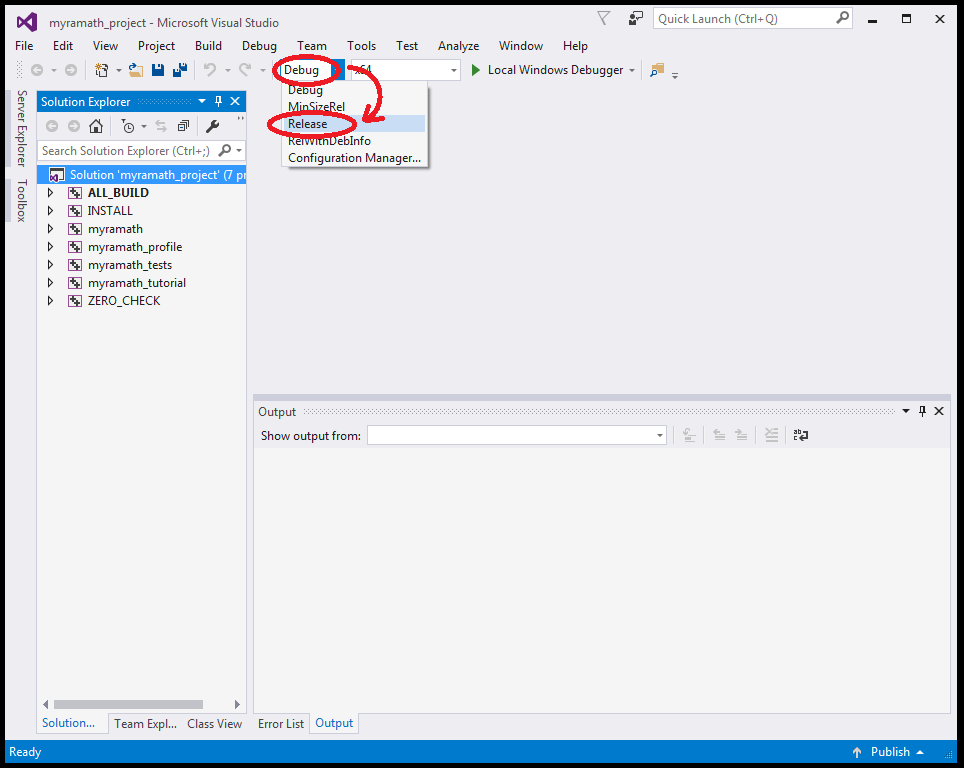Click Clear All icon in Output toolbar
The image size is (964, 768).
point(772,435)
